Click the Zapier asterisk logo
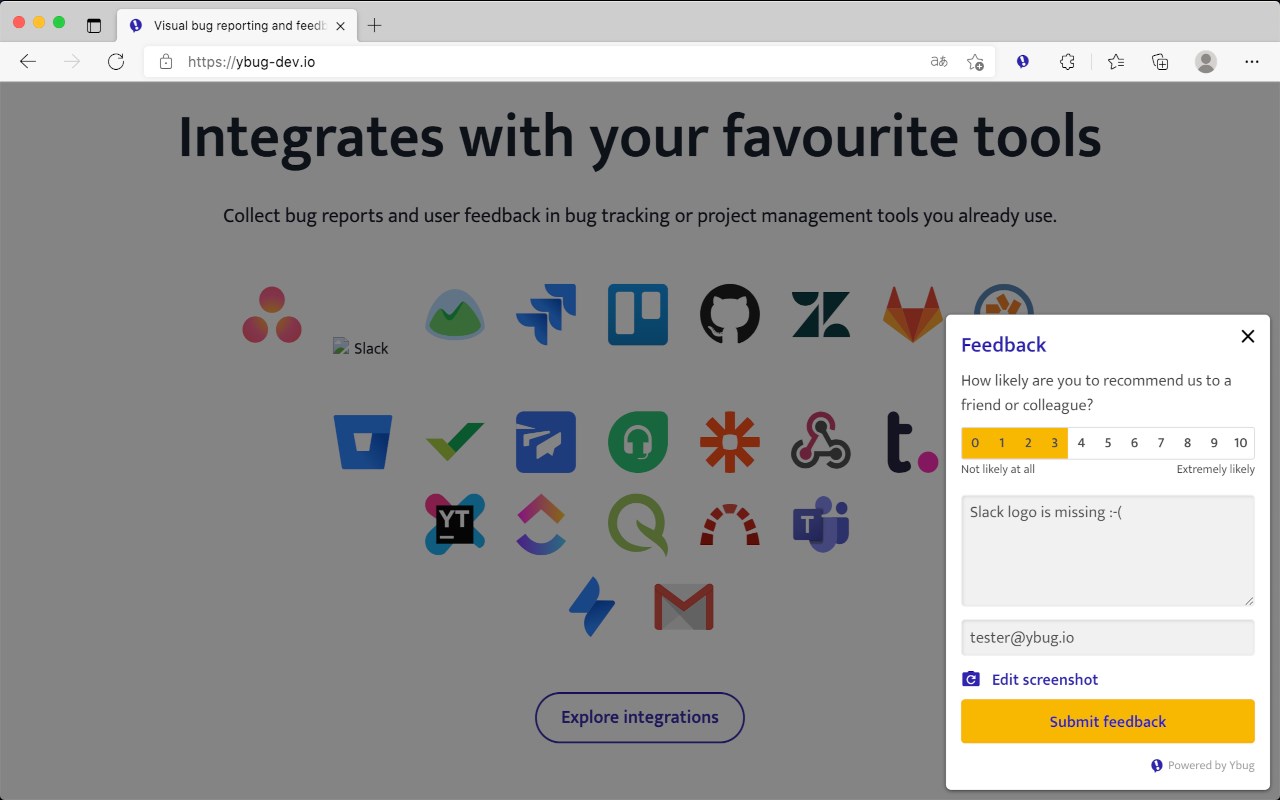 click(x=729, y=442)
